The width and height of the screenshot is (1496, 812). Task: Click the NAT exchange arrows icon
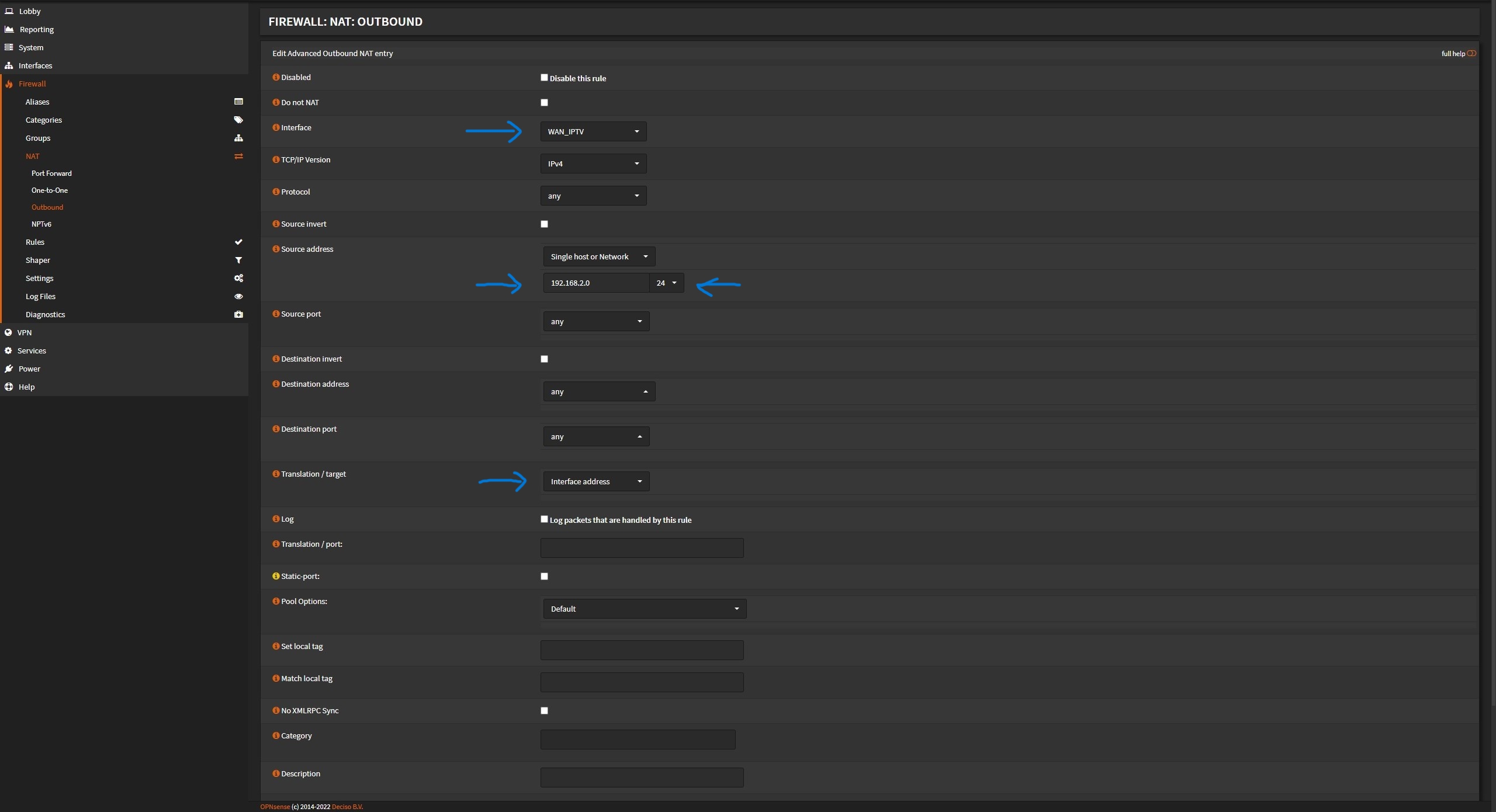tap(238, 156)
